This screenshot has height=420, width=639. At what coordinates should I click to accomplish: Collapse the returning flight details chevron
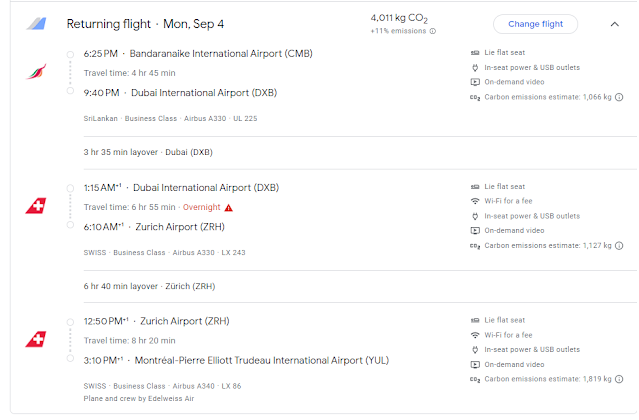pyautogui.click(x=613, y=24)
